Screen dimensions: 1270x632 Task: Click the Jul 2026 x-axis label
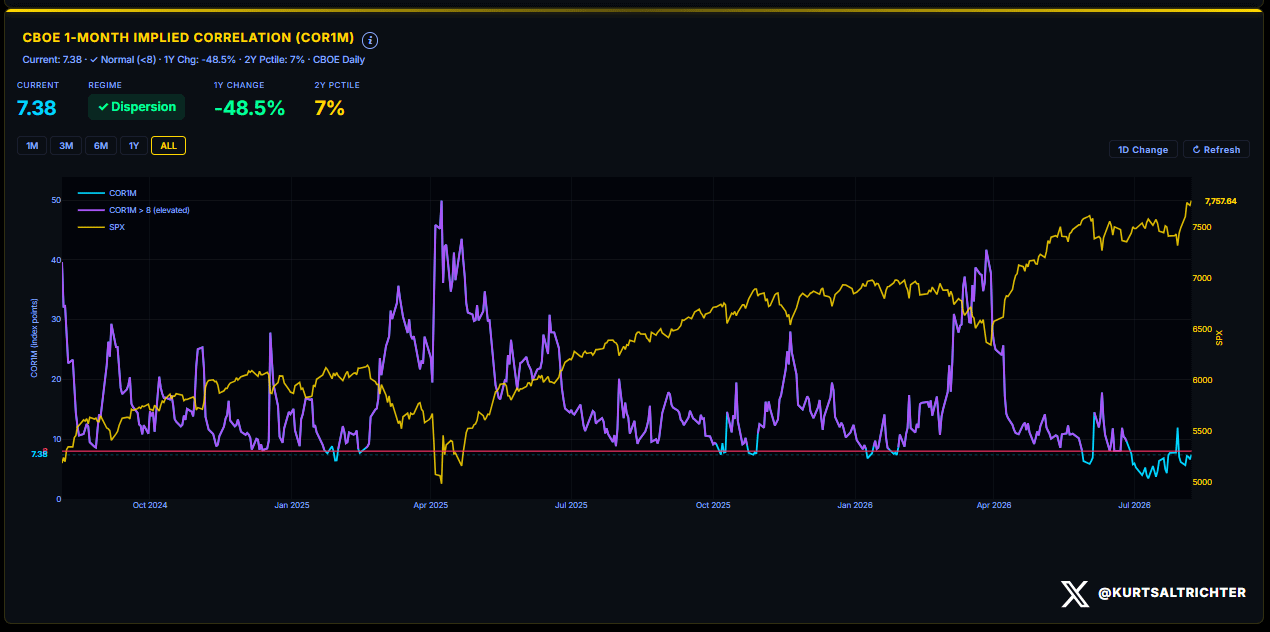1134,505
